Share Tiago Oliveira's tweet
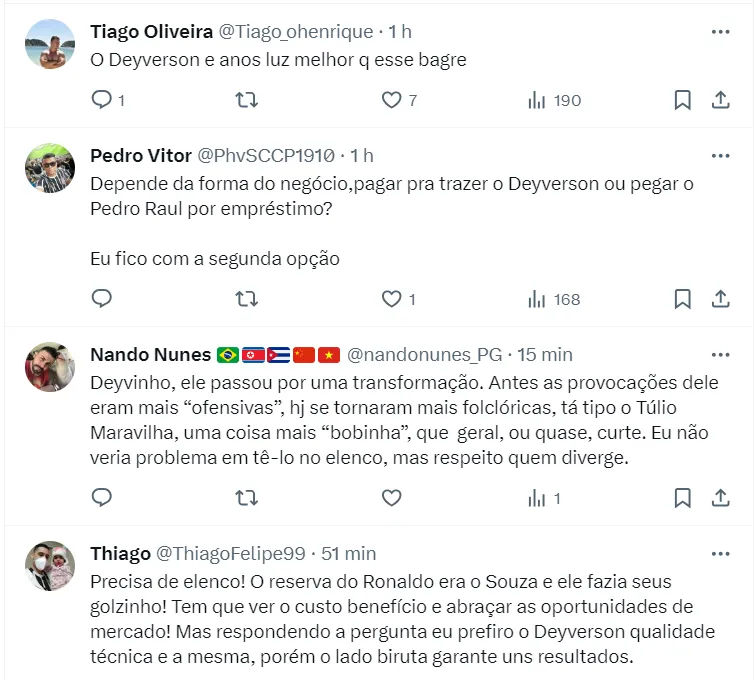 pyautogui.click(x=719, y=100)
